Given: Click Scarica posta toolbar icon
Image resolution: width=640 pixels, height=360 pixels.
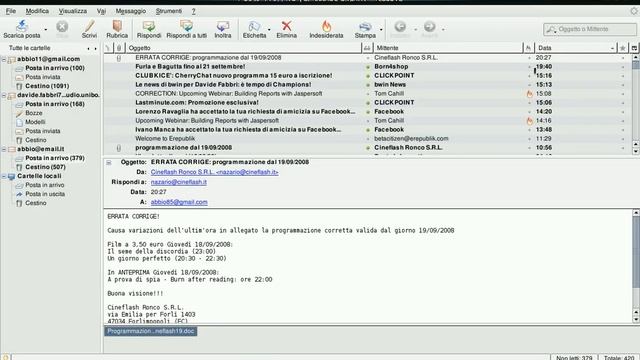Looking at the screenshot, I should pos(22,26).
